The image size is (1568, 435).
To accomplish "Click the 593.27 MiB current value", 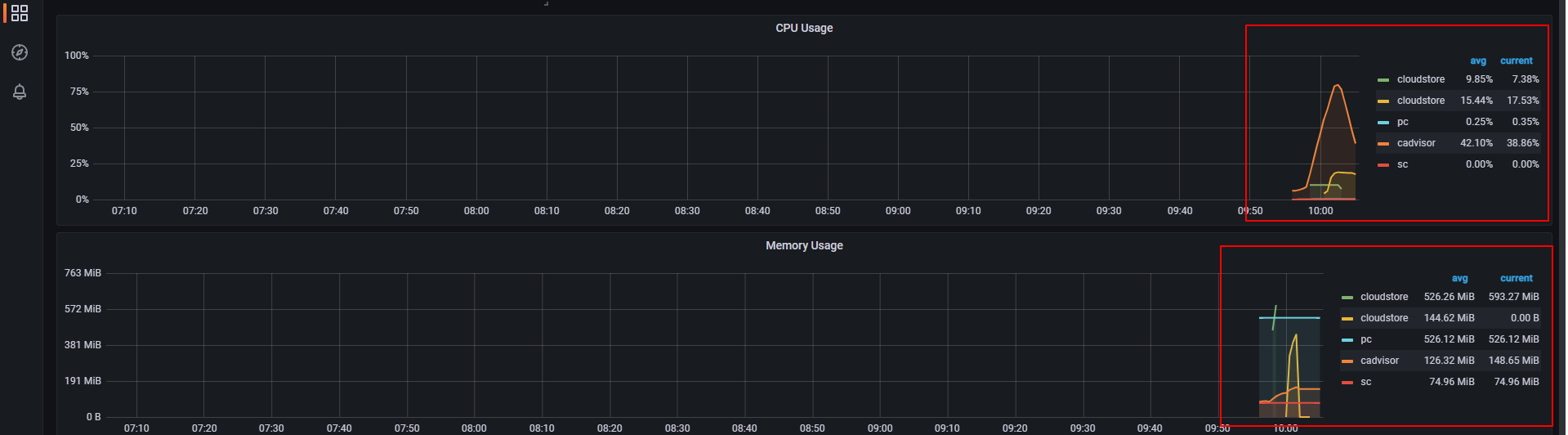I will point(1513,297).
